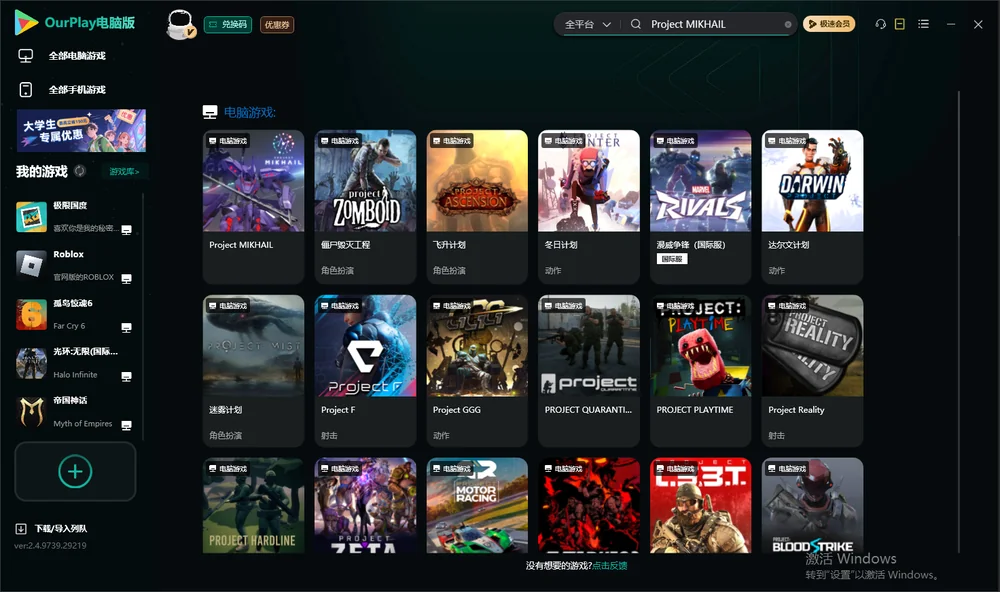Select the Darwin 达尔文计划 card
Screen dimensions: 1000x592
point(812,207)
